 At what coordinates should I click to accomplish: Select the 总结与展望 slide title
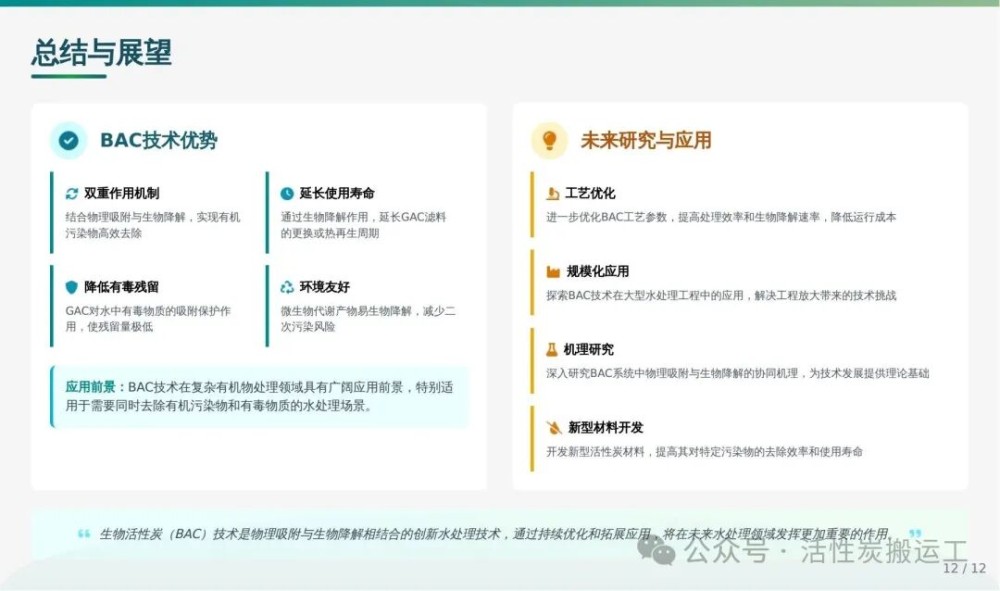(94, 52)
